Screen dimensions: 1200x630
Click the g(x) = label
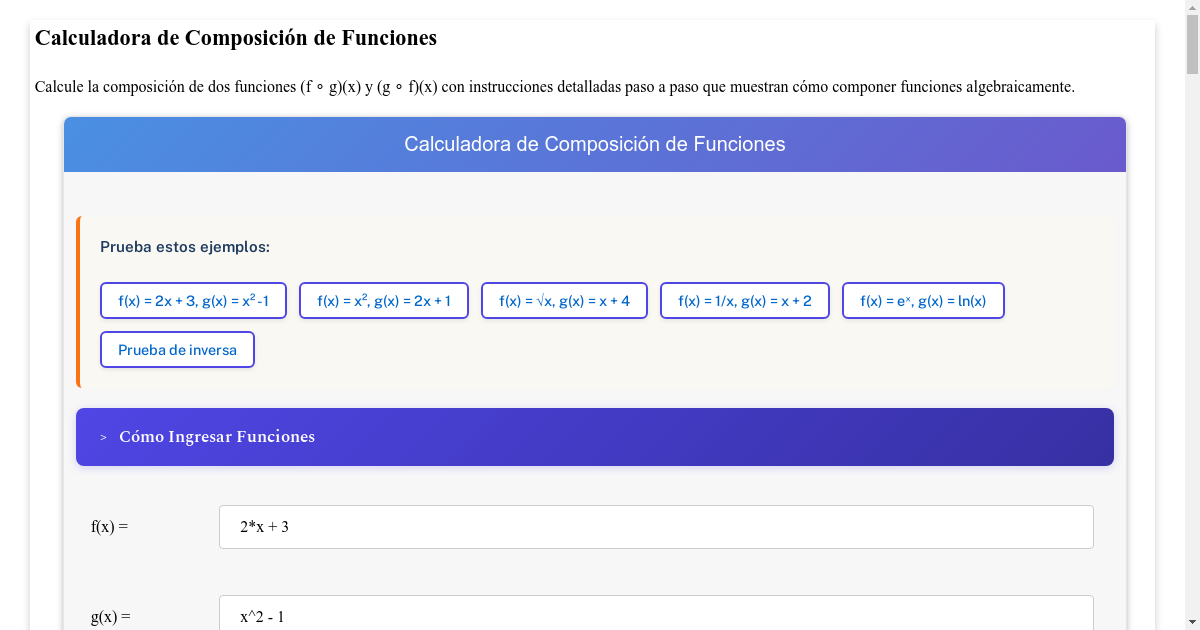(110, 617)
